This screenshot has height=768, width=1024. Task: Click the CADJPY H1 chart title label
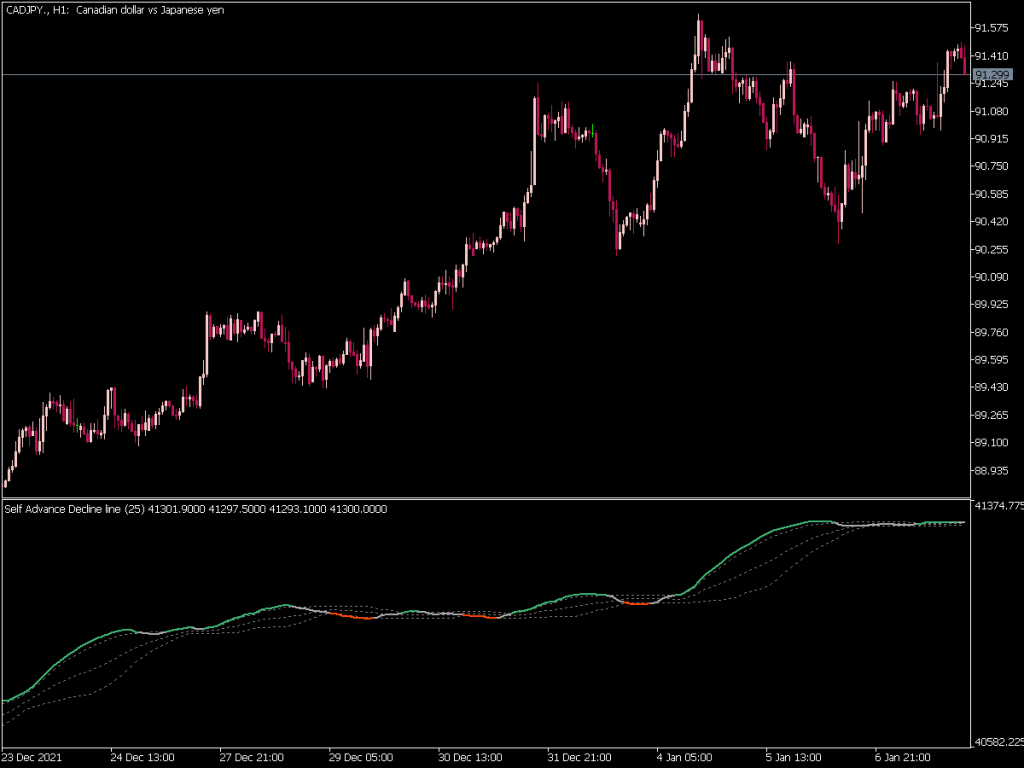click(115, 10)
